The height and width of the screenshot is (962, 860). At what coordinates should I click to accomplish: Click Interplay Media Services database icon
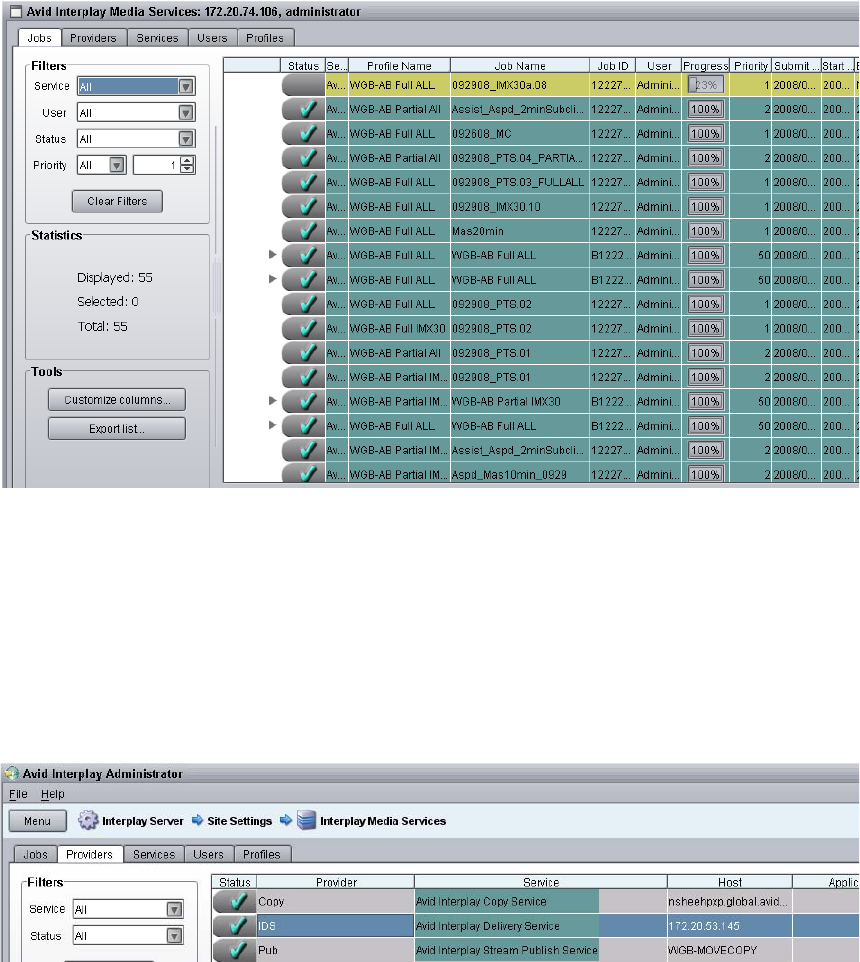tap(306, 820)
